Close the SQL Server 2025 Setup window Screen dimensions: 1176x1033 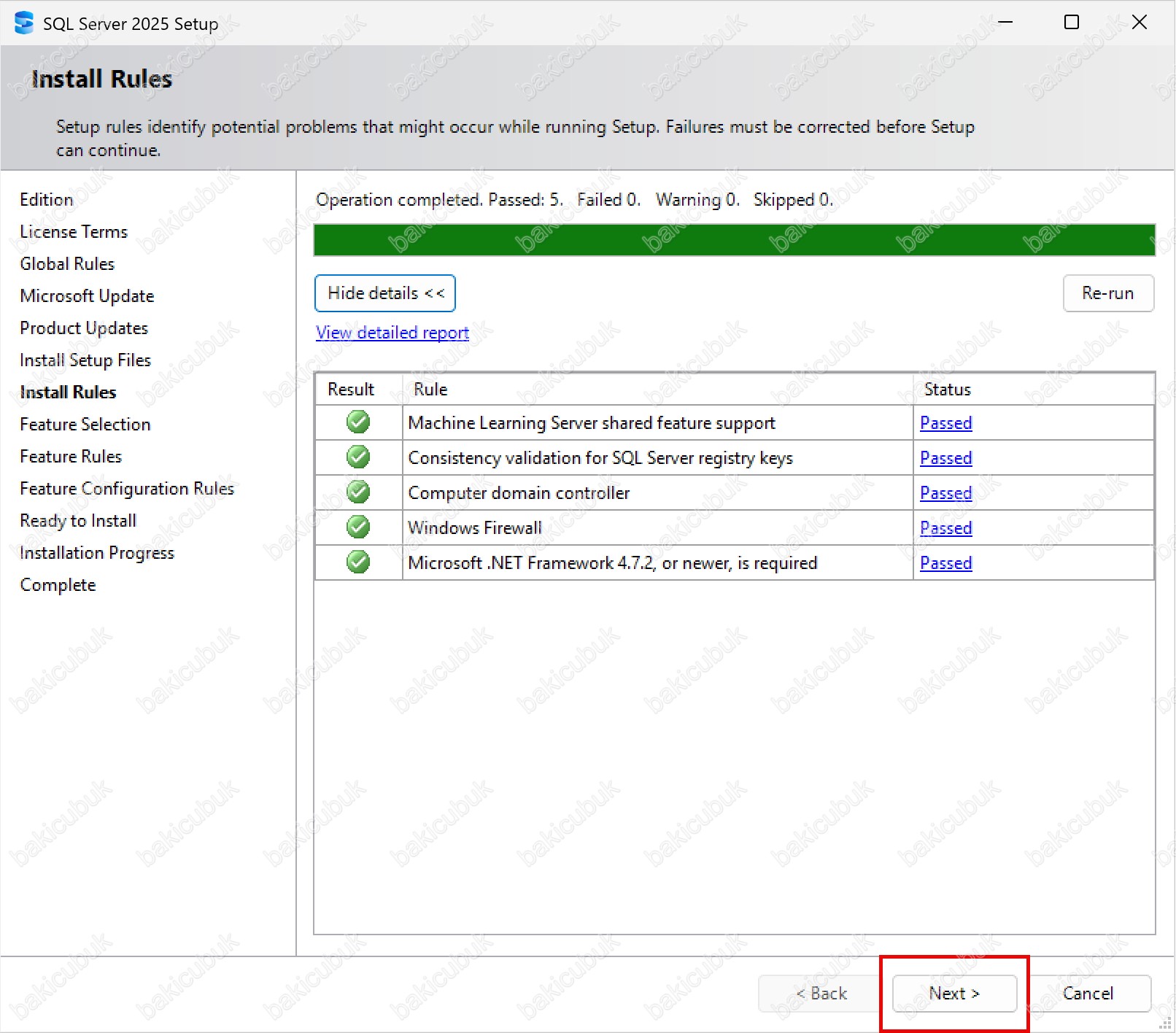[x=1140, y=23]
